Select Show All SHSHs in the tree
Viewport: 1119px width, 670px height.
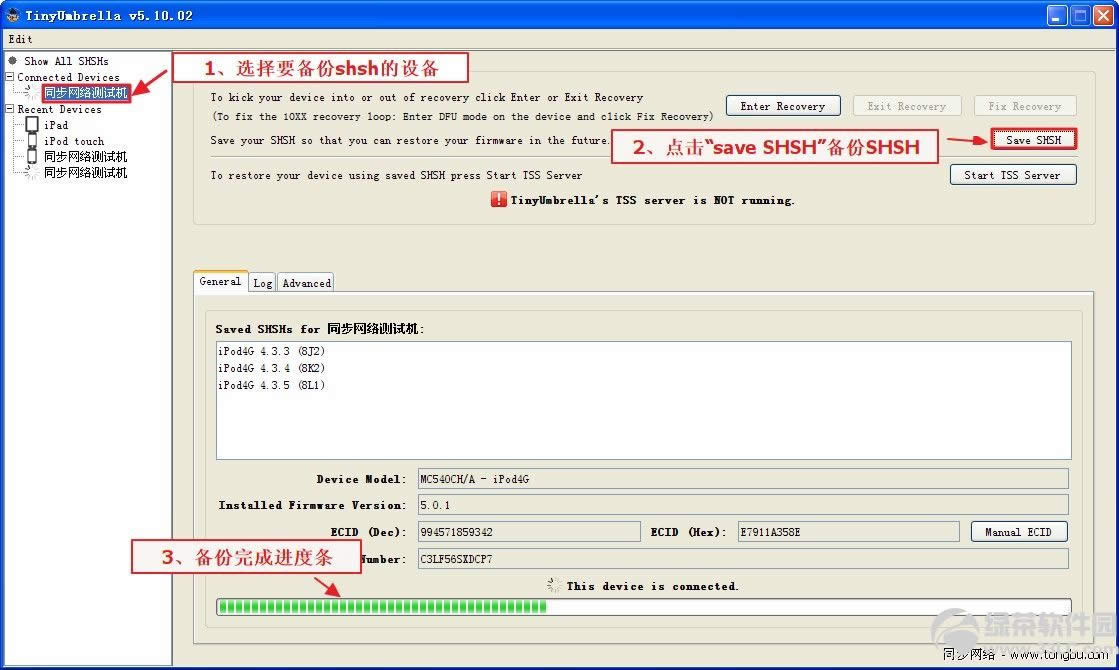coord(66,61)
